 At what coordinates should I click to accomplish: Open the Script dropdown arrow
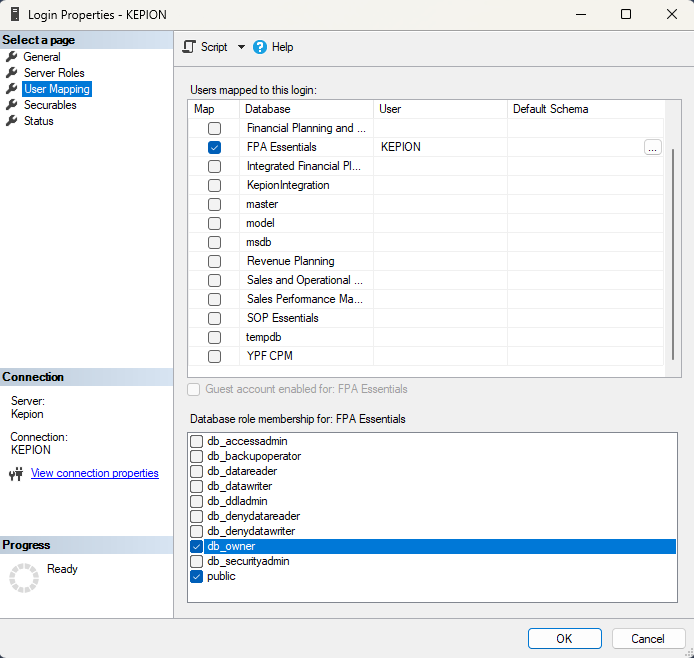coord(241,47)
